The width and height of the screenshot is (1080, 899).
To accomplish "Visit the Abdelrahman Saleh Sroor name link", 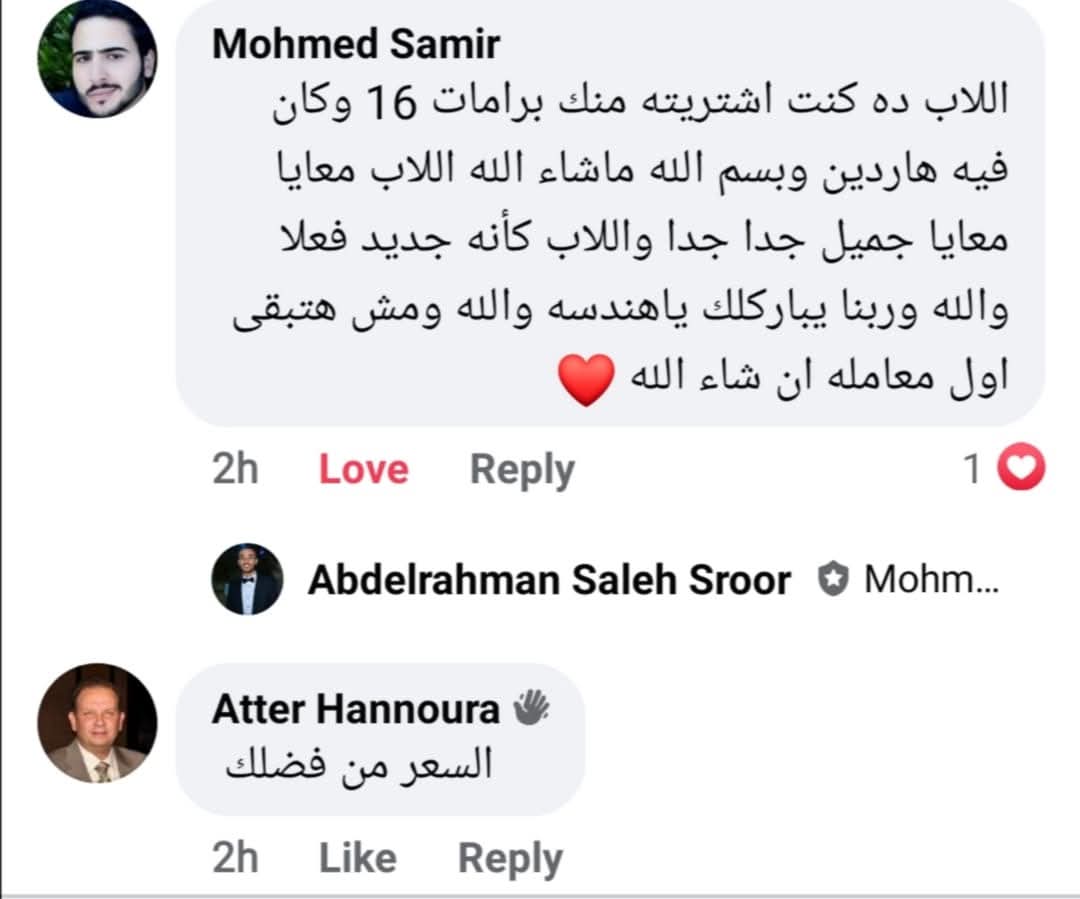I will (x=549, y=580).
